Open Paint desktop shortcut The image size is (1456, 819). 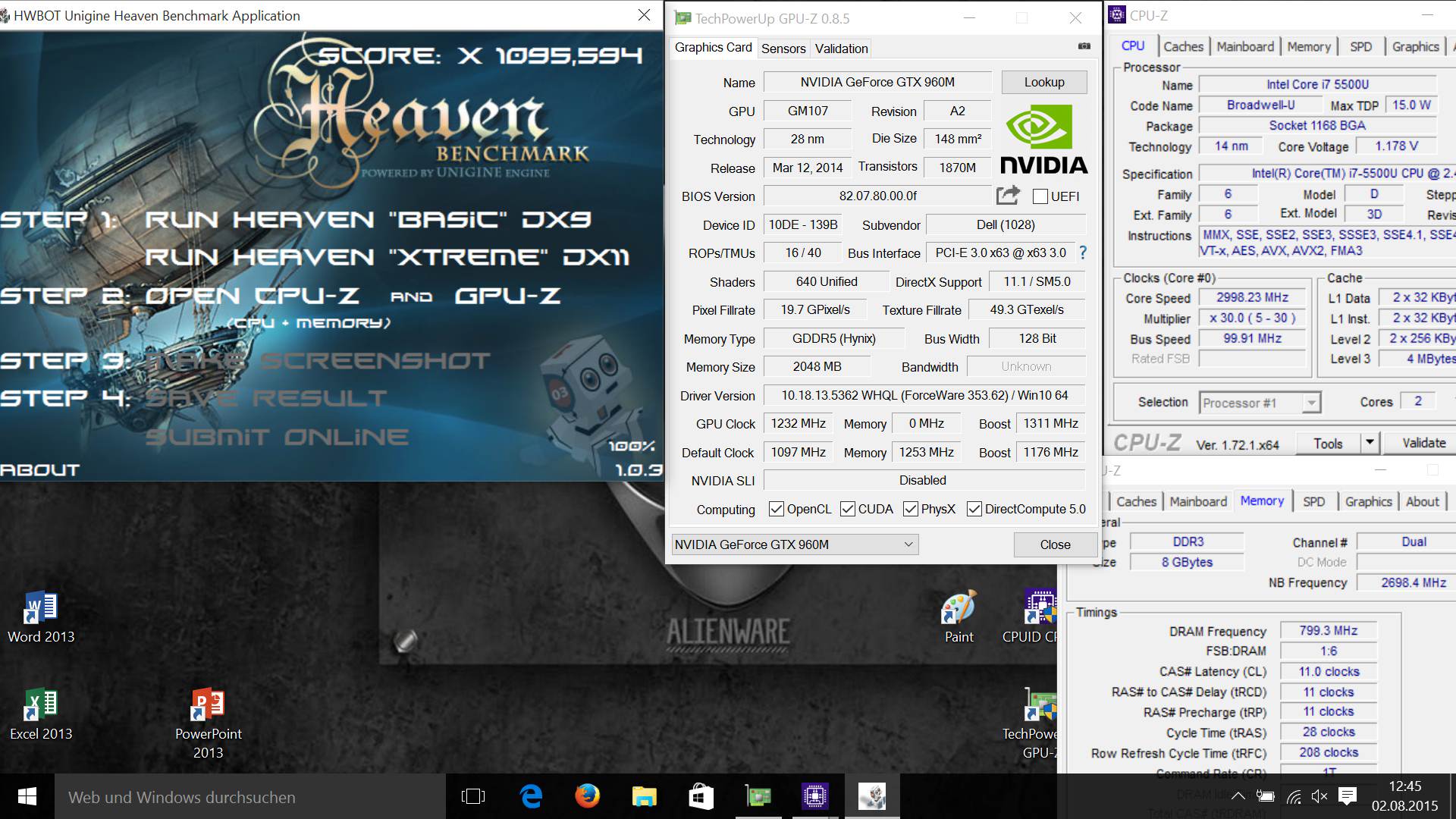959,617
